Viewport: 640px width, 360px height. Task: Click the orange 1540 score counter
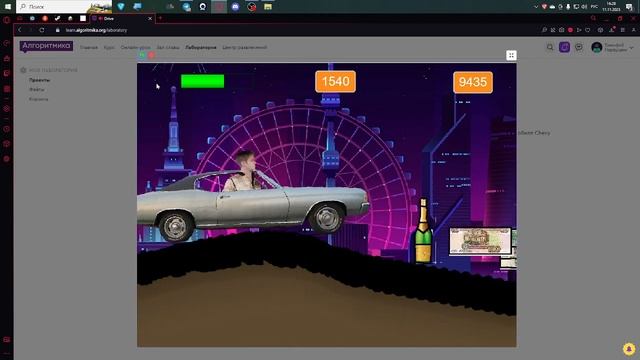click(335, 82)
